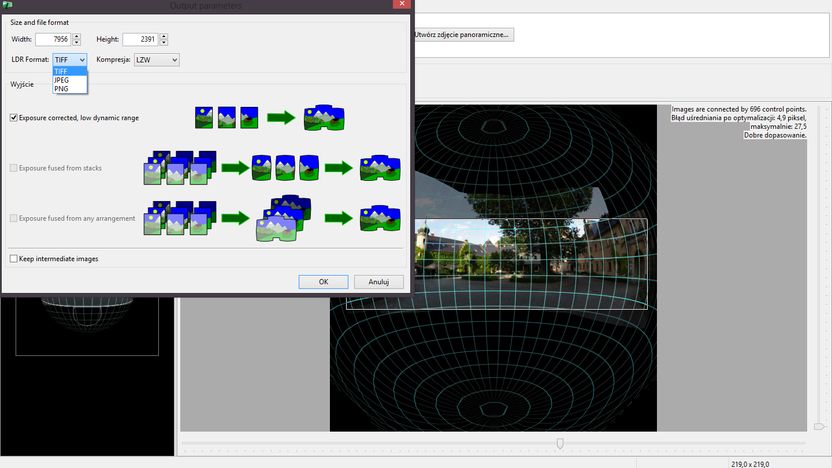Increase width using the up spinner arrow
The height and width of the screenshot is (468, 832).
pyautogui.click(x=76, y=36)
